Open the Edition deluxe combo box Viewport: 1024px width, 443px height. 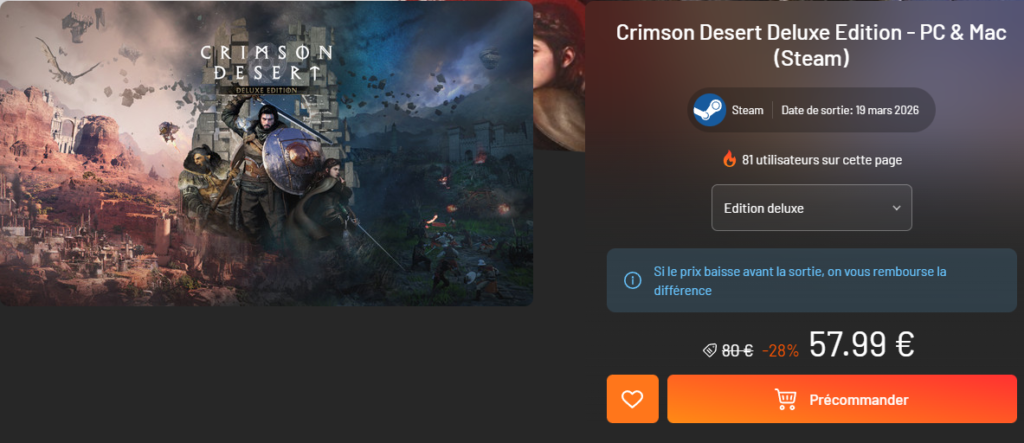coord(811,208)
